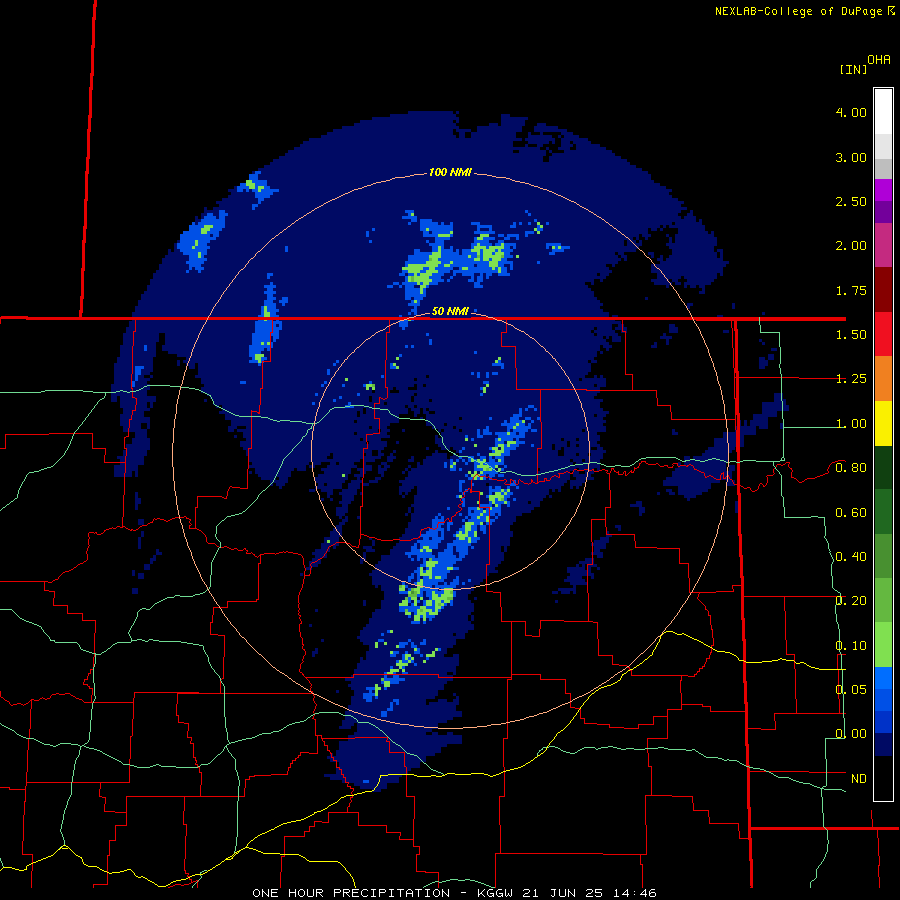Click the OHA product label

click(x=879, y=60)
